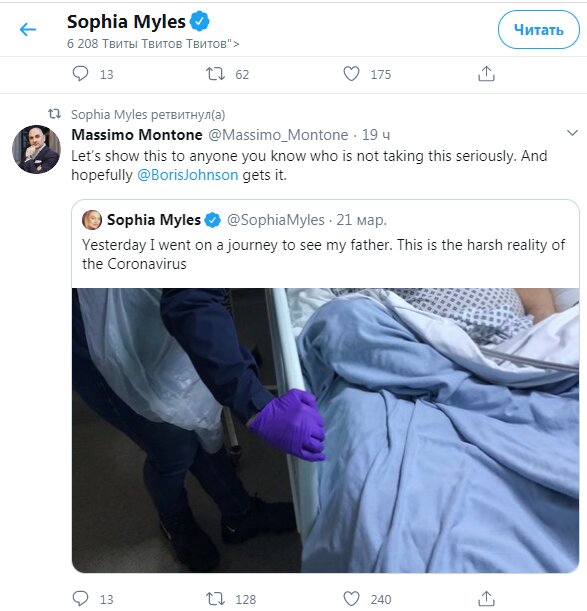Open replies on the top tweet with 13 comments
587x611 pixels.
click(81, 74)
